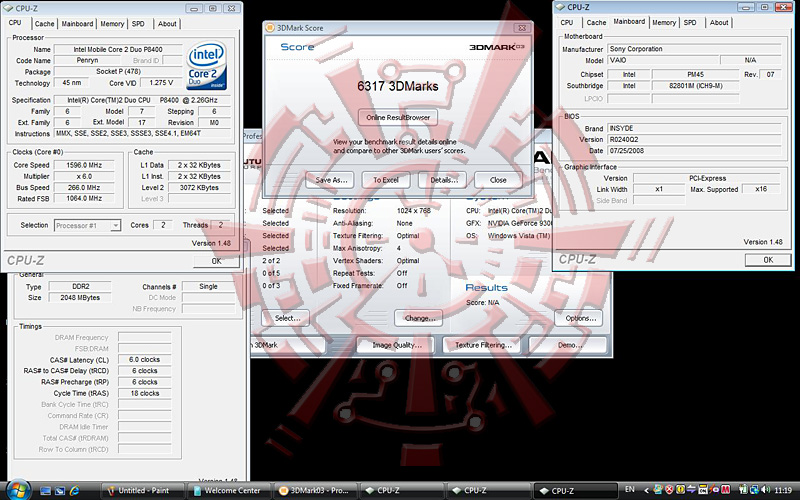The height and width of the screenshot is (500, 800).
Task: Select About tab in Sony mainboard CPU-Z window
Action: click(719, 22)
